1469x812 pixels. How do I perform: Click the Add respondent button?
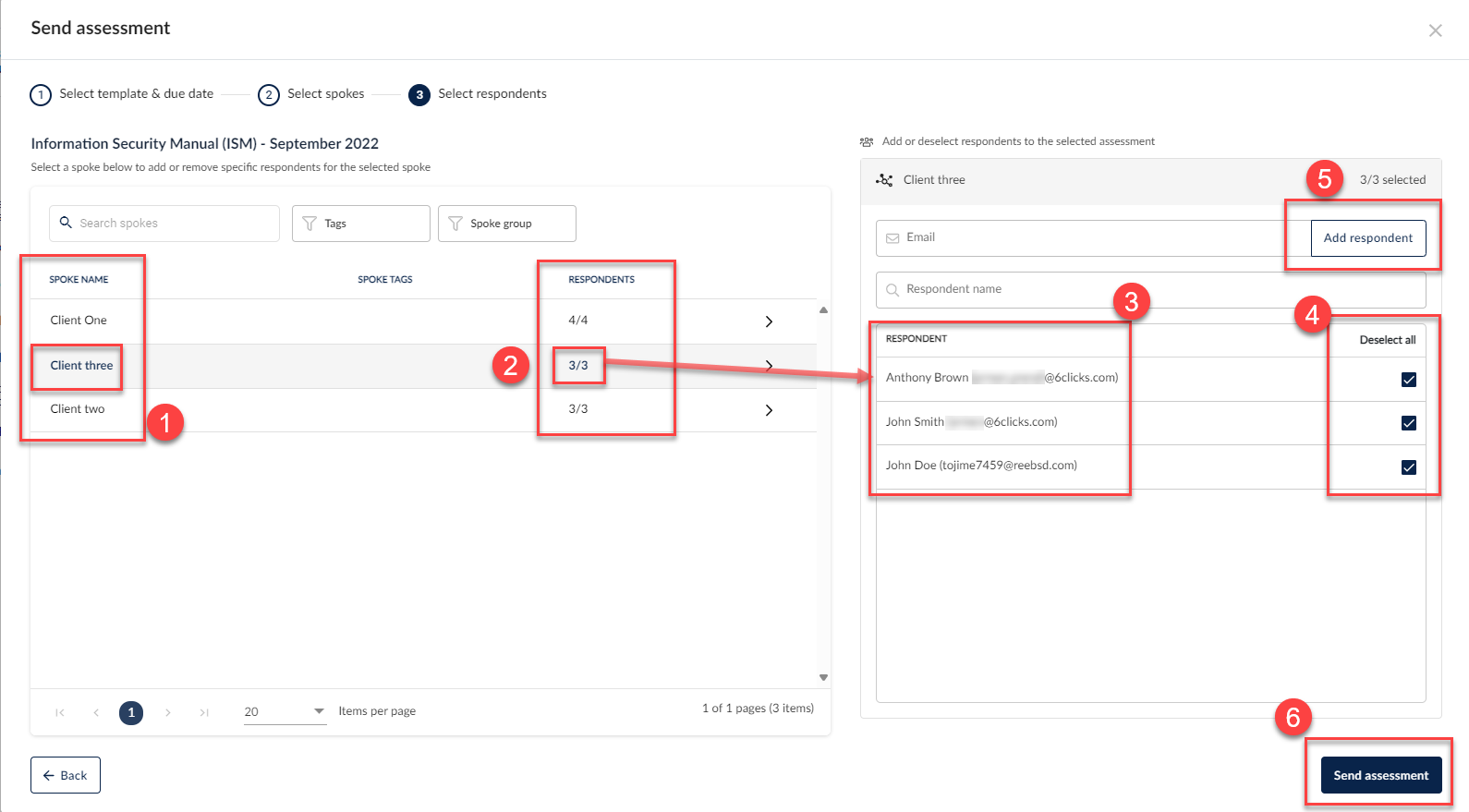point(1367,238)
